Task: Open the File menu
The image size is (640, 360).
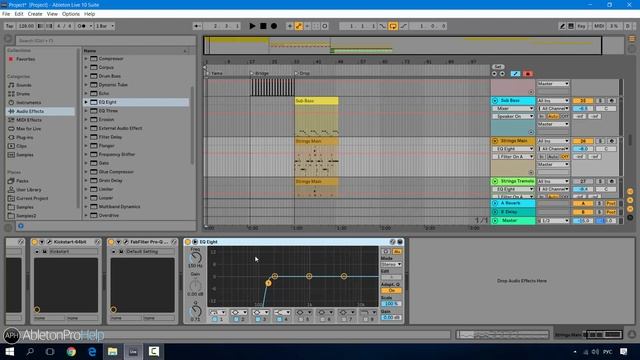Action: pos(6,14)
